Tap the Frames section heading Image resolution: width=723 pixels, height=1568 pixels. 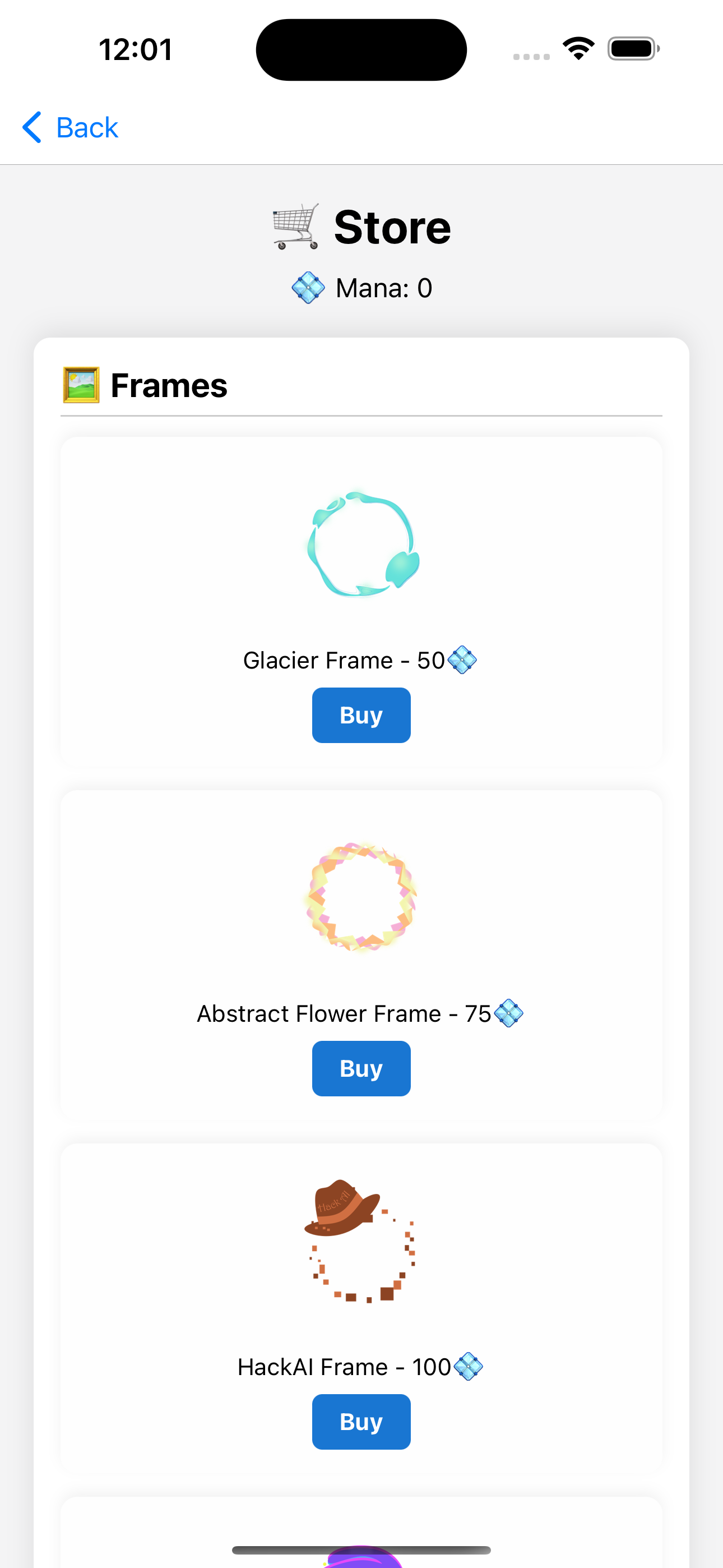point(169,385)
